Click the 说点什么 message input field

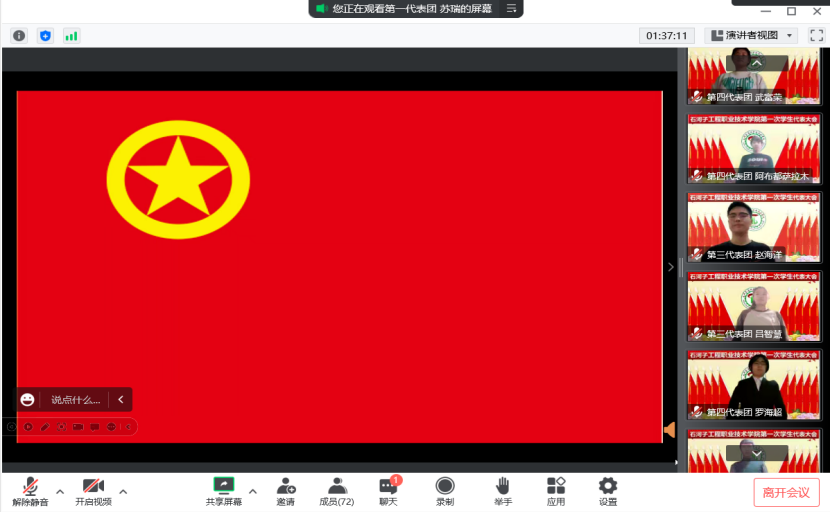click(x=76, y=400)
